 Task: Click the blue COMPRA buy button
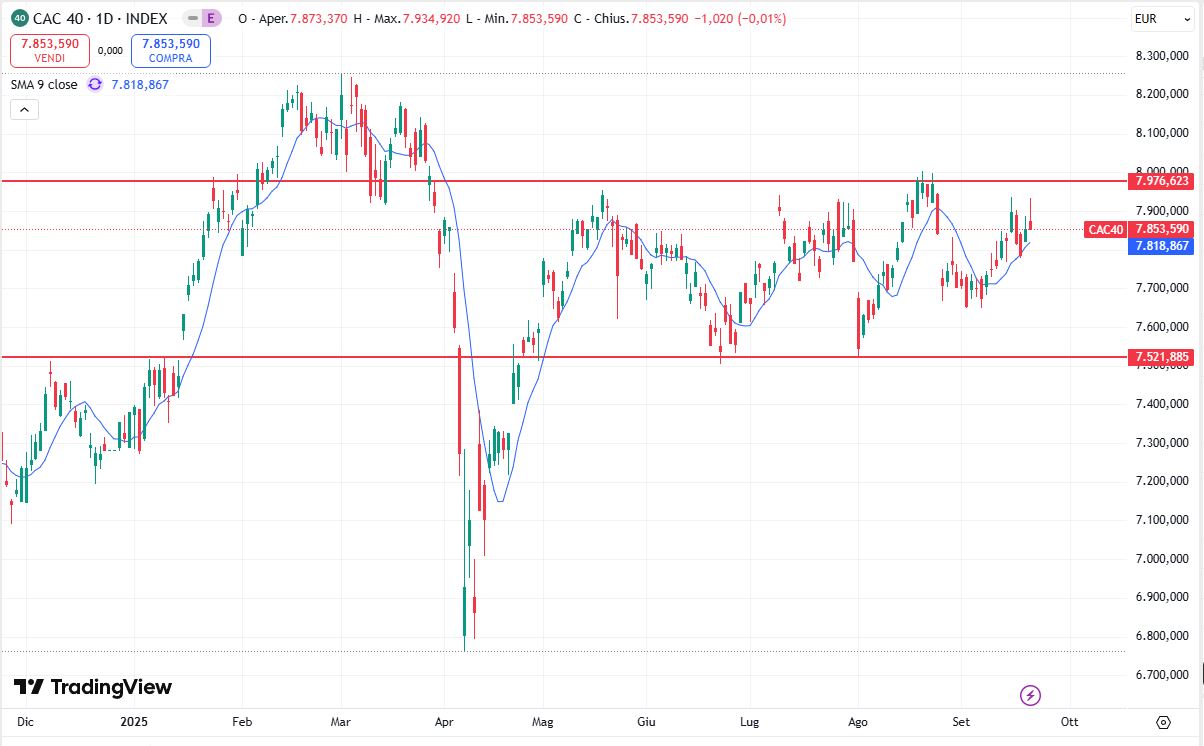[x=170, y=51]
